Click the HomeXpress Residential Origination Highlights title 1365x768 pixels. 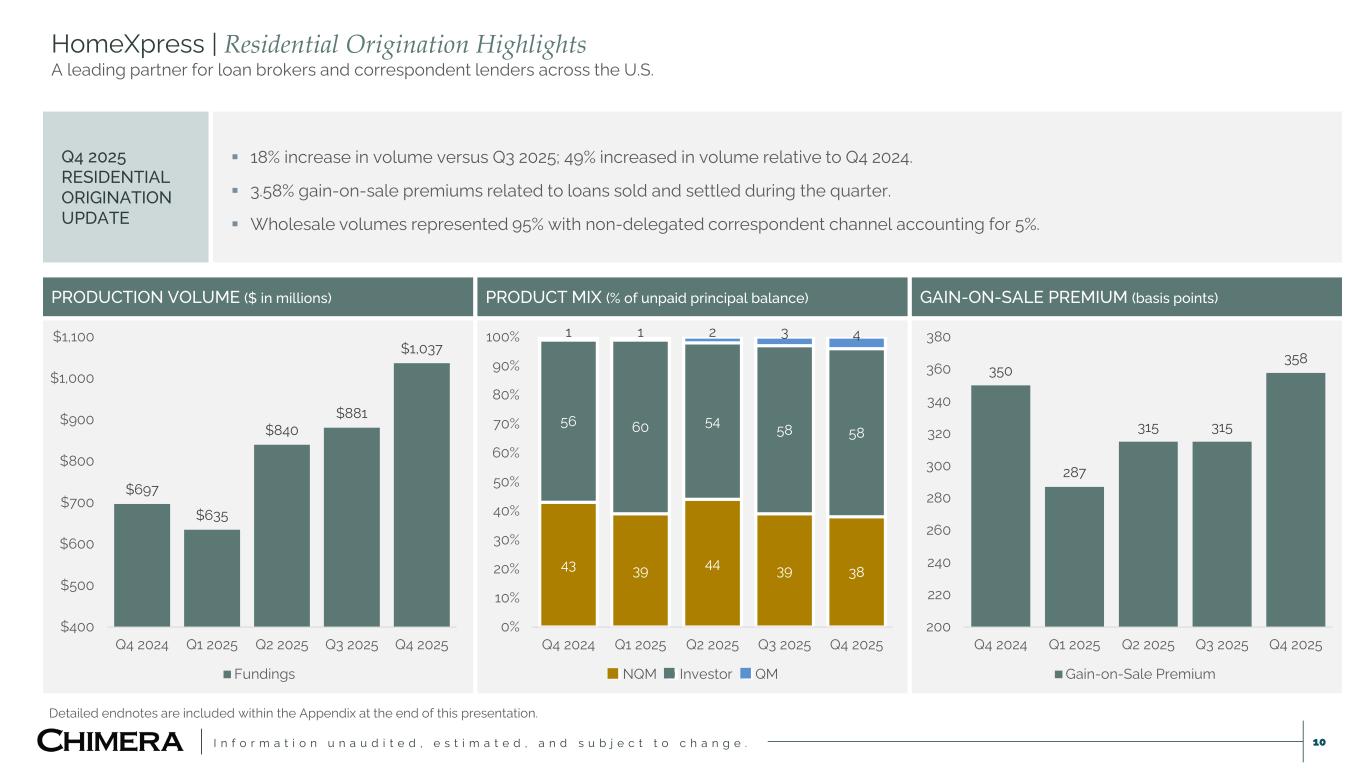coord(319,45)
